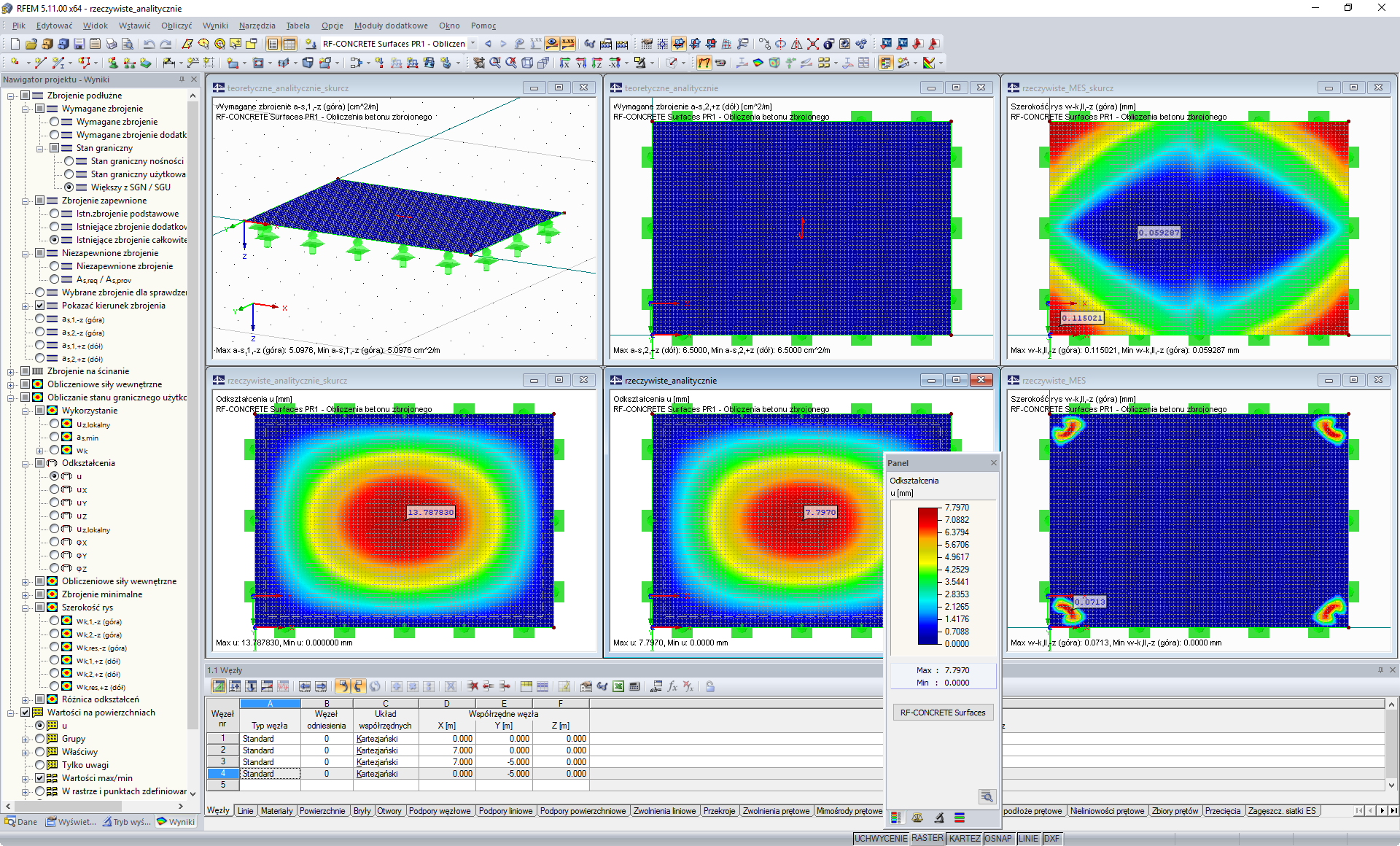Expand the Zbrojenie na ścinanie tree node

11,371
